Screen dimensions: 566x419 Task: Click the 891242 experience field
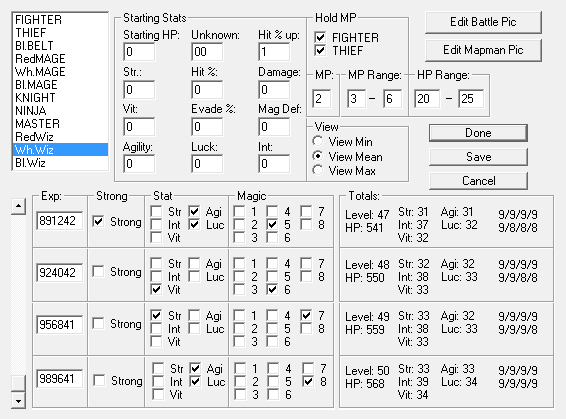[x=60, y=221]
